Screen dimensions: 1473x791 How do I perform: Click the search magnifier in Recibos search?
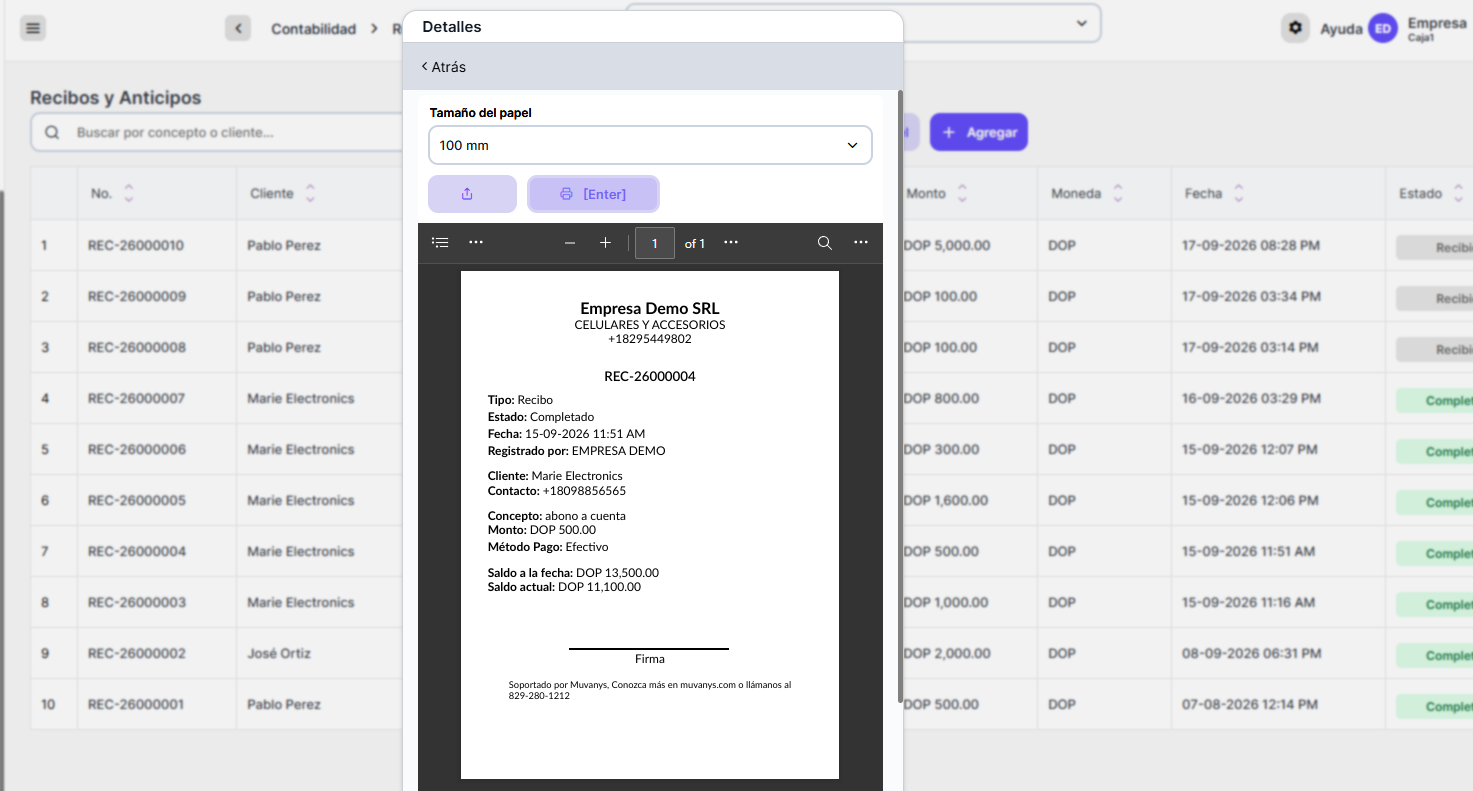point(53,133)
